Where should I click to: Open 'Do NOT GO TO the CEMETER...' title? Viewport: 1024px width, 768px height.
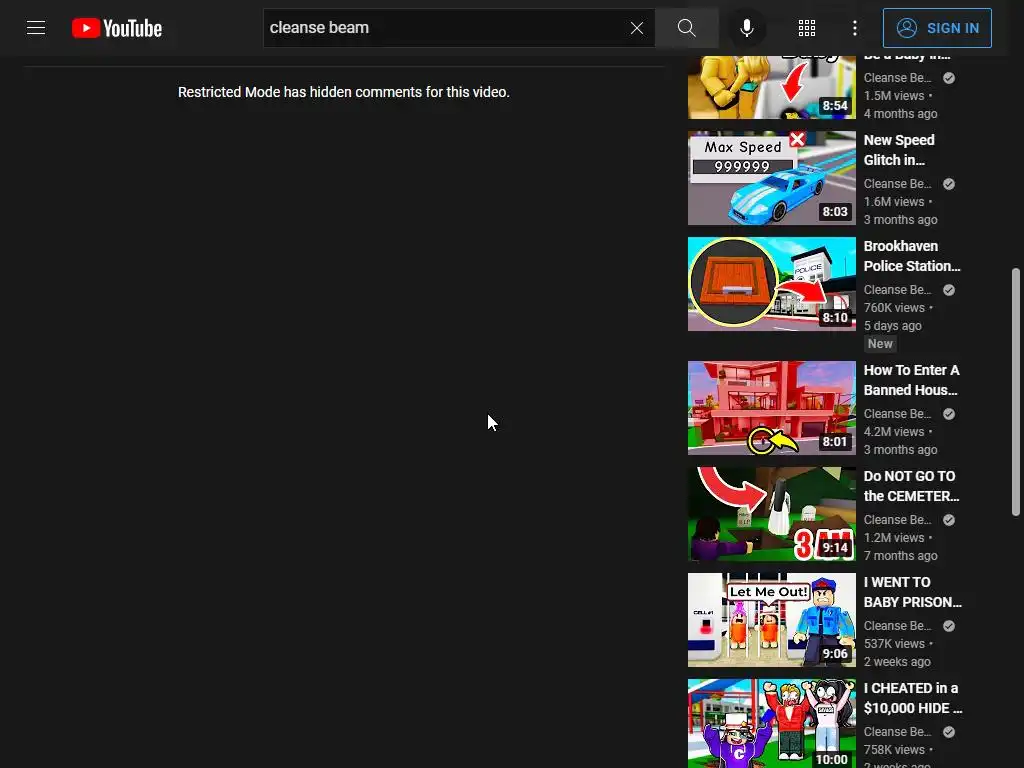pyautogui.click(x=912, y=486)
